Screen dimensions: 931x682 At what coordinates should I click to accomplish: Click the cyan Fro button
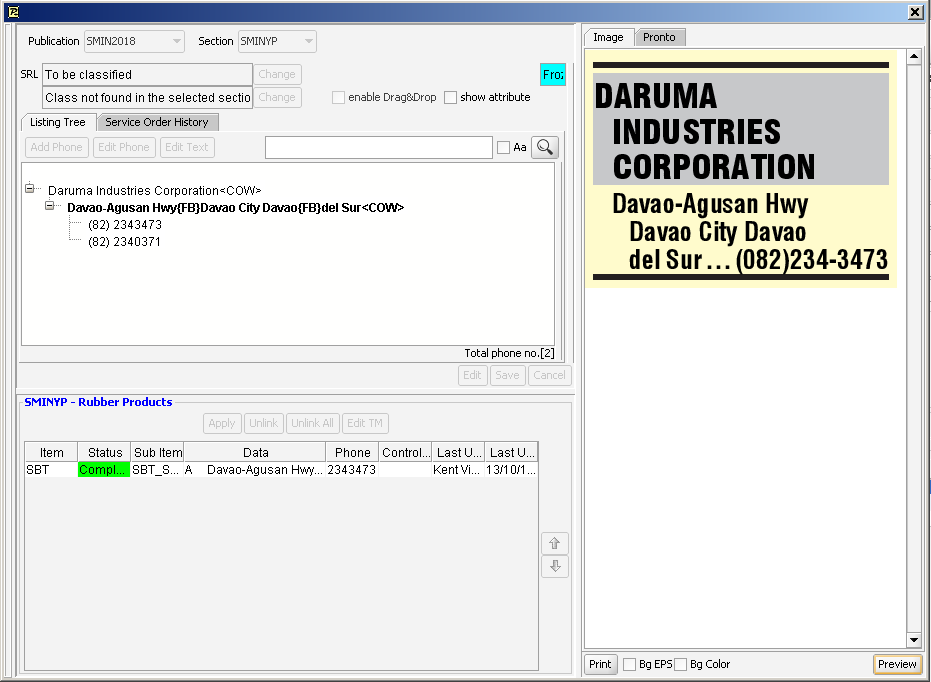(x=553, y=75)
